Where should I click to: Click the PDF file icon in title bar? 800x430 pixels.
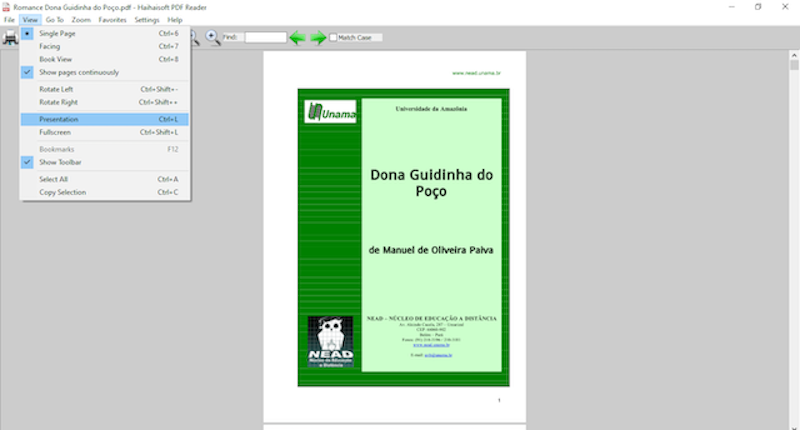[x=6, y=7]
